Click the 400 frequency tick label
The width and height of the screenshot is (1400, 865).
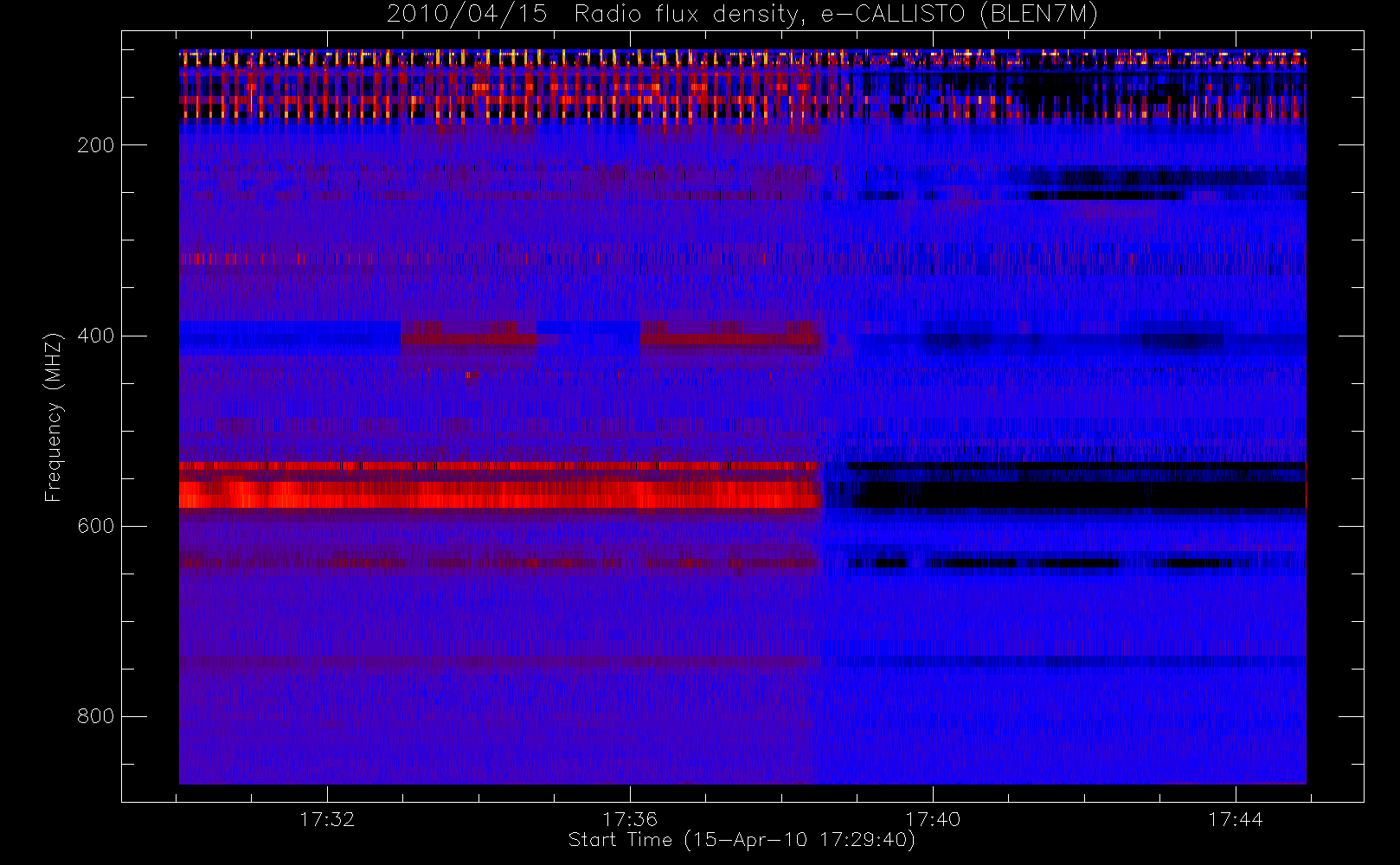(x=95, y=336)
